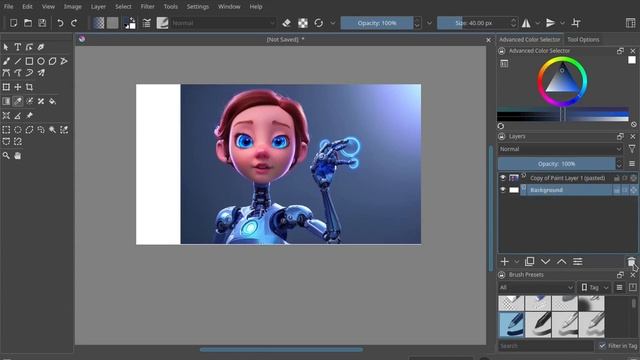Screen dimensions: 640x360
Task: Open an existing file from toolbar
Action: [28, 23]
